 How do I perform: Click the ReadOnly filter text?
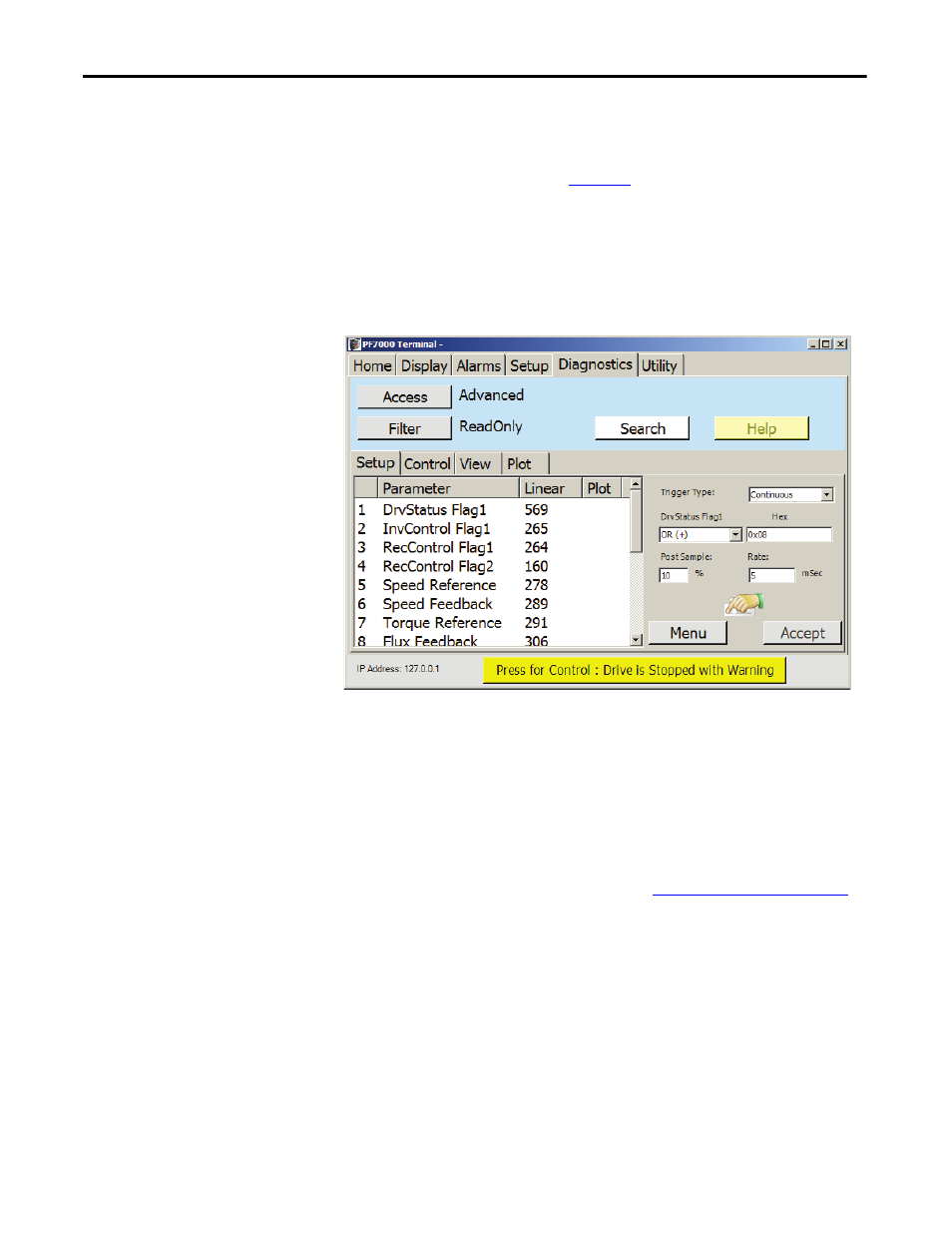(x=490, y=426)
